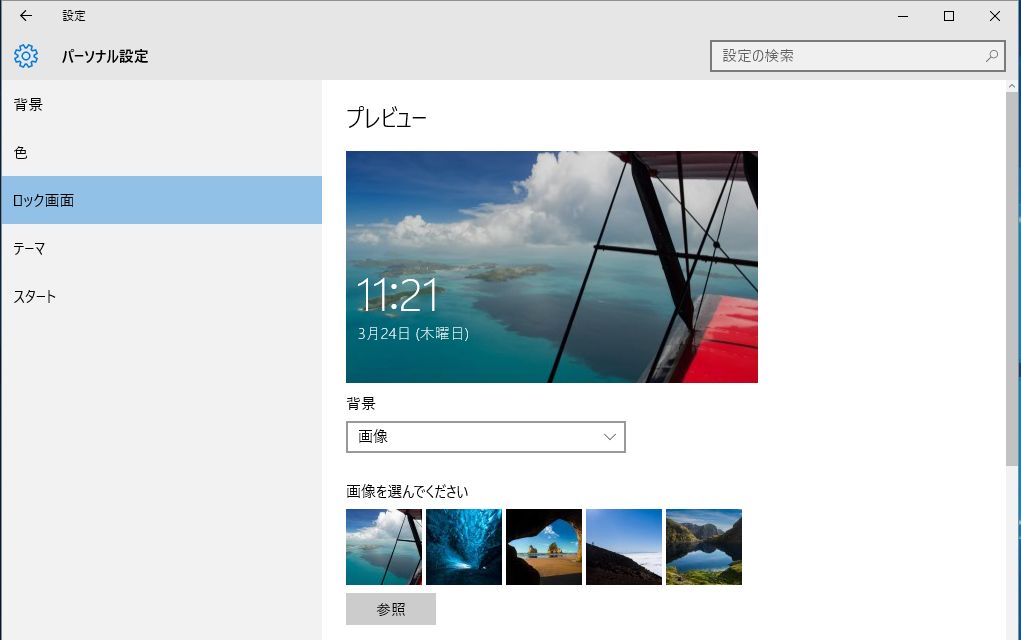The width and height of the screenshot is (1021, 640).
Task: Click the back arrow in the title bar
Action: [25, 16]
